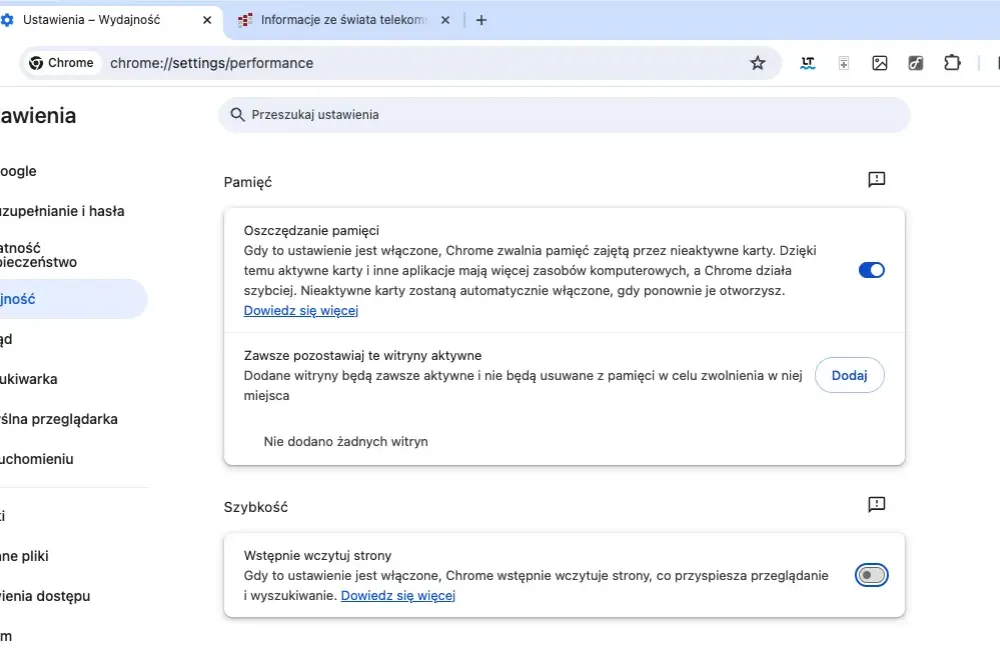Click the Pamięć section heading
This screenshot has width=1000, height=652.
click(x=247, y=182)
